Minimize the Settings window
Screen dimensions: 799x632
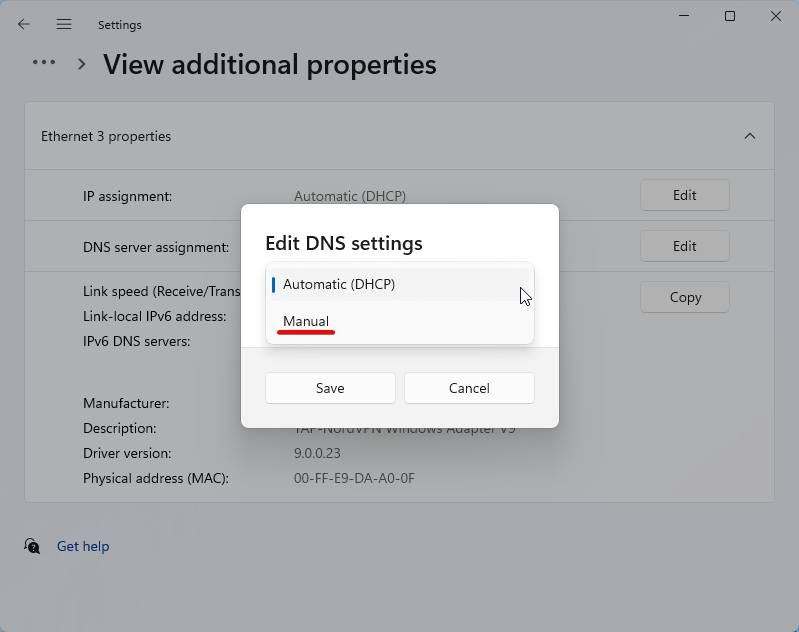tap(684, 16)
